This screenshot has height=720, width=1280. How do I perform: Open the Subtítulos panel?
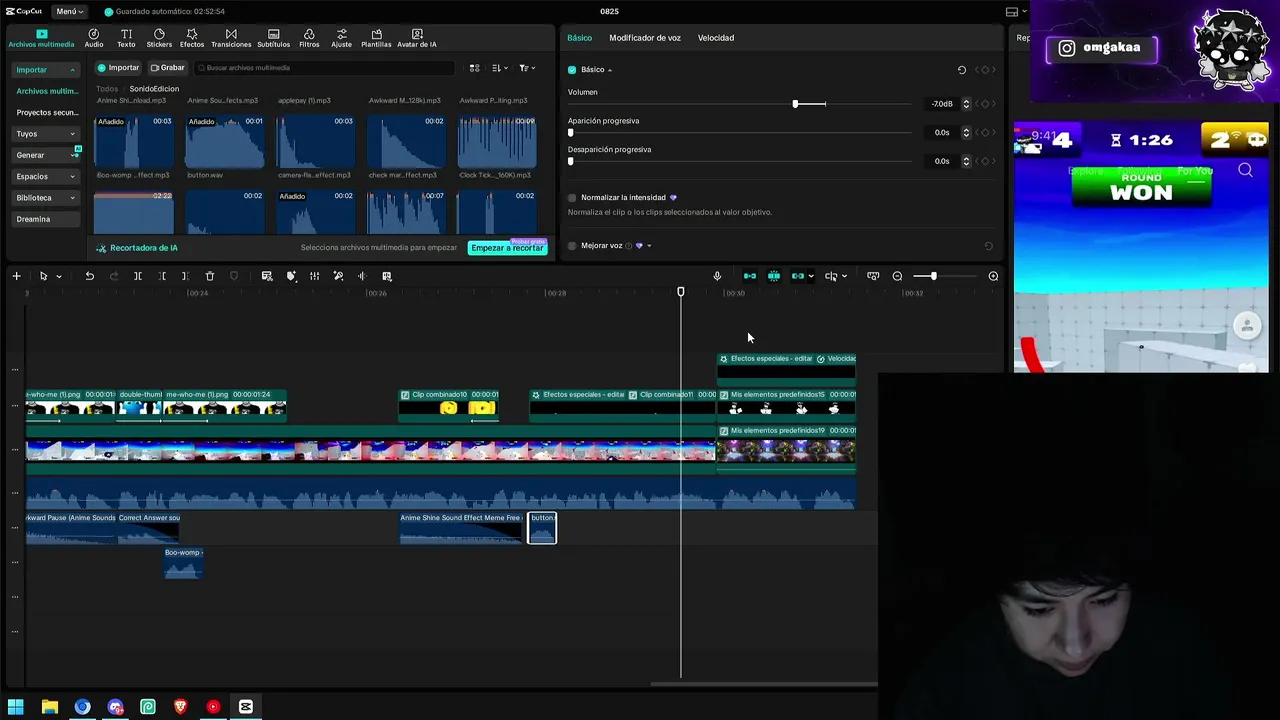[x=273, y=38]
